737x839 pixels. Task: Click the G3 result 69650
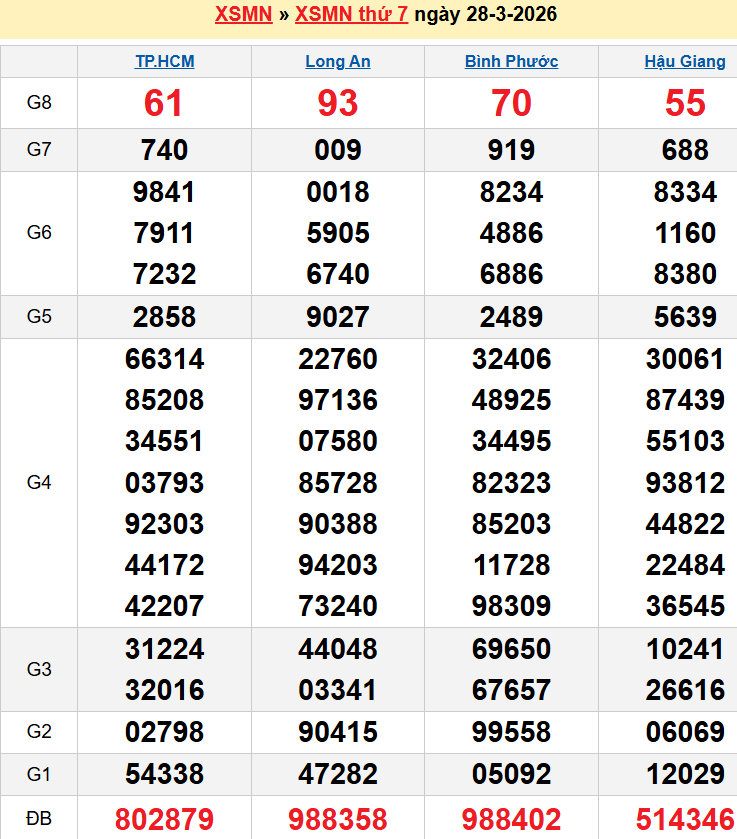click(x=511, y=649)
